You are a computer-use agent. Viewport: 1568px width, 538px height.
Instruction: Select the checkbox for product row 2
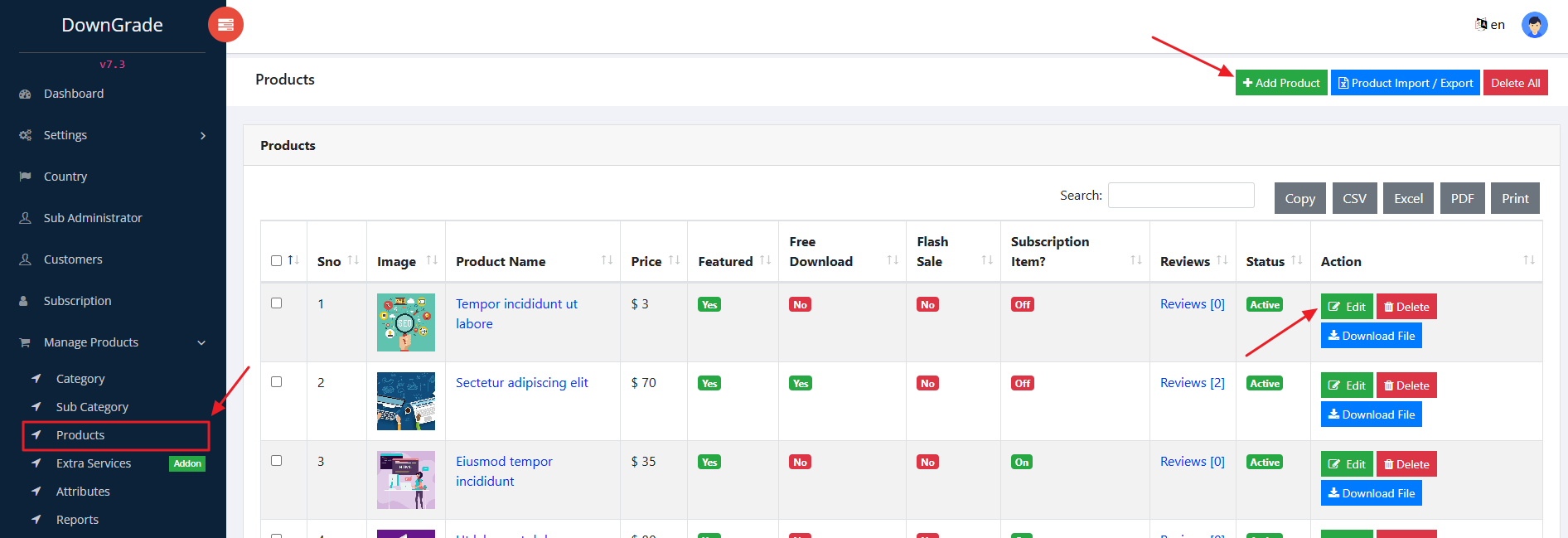click(277, 382)
